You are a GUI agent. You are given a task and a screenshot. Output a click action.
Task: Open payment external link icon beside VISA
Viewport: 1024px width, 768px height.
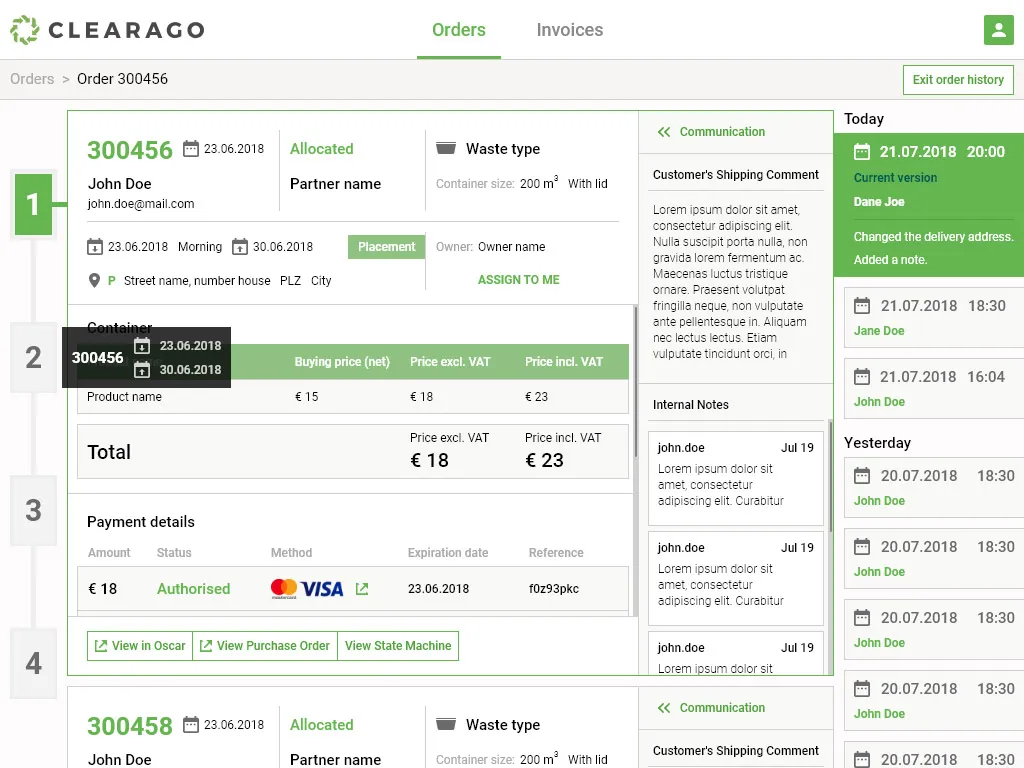coord(362,589)
